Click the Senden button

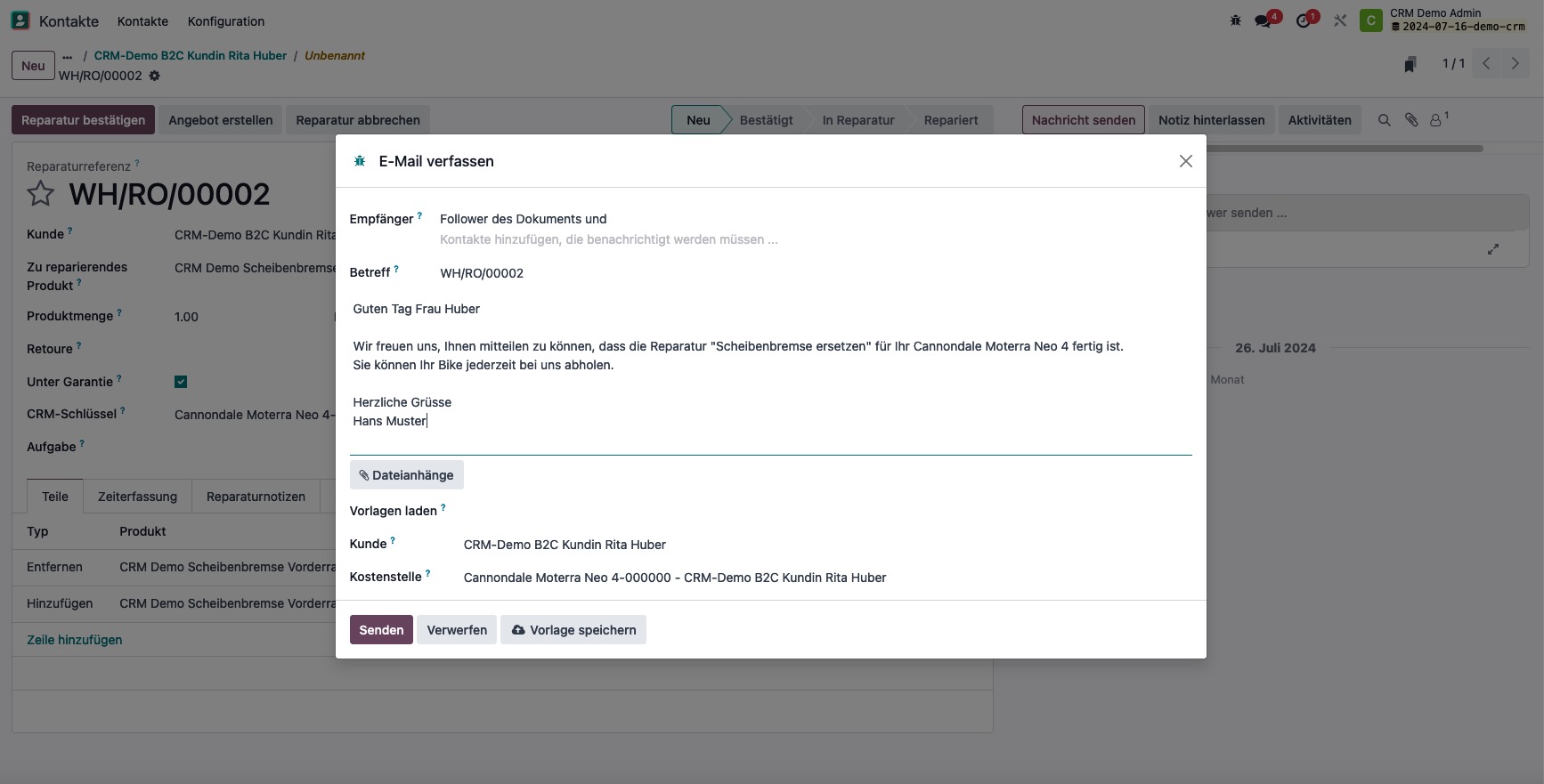pos(381,630)
